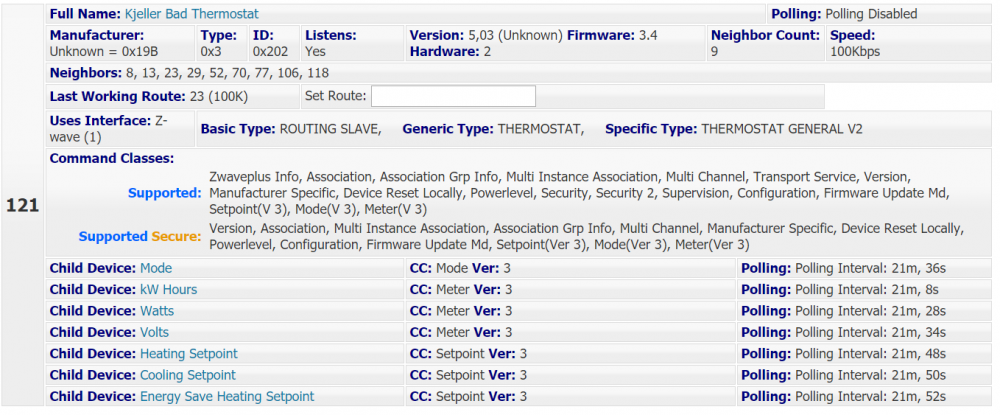
Task: Click the blue Supported label
Action: coord(164,192)
